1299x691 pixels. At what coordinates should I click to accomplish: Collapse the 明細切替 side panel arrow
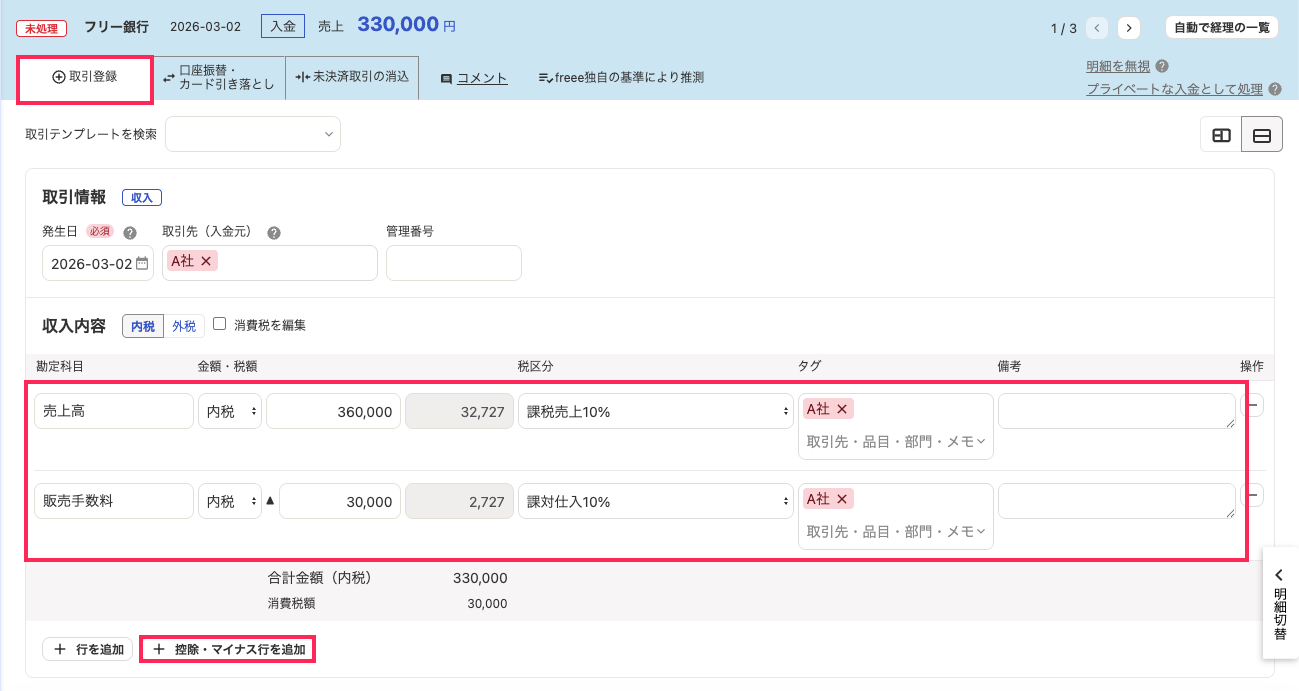pos(1279,575)
